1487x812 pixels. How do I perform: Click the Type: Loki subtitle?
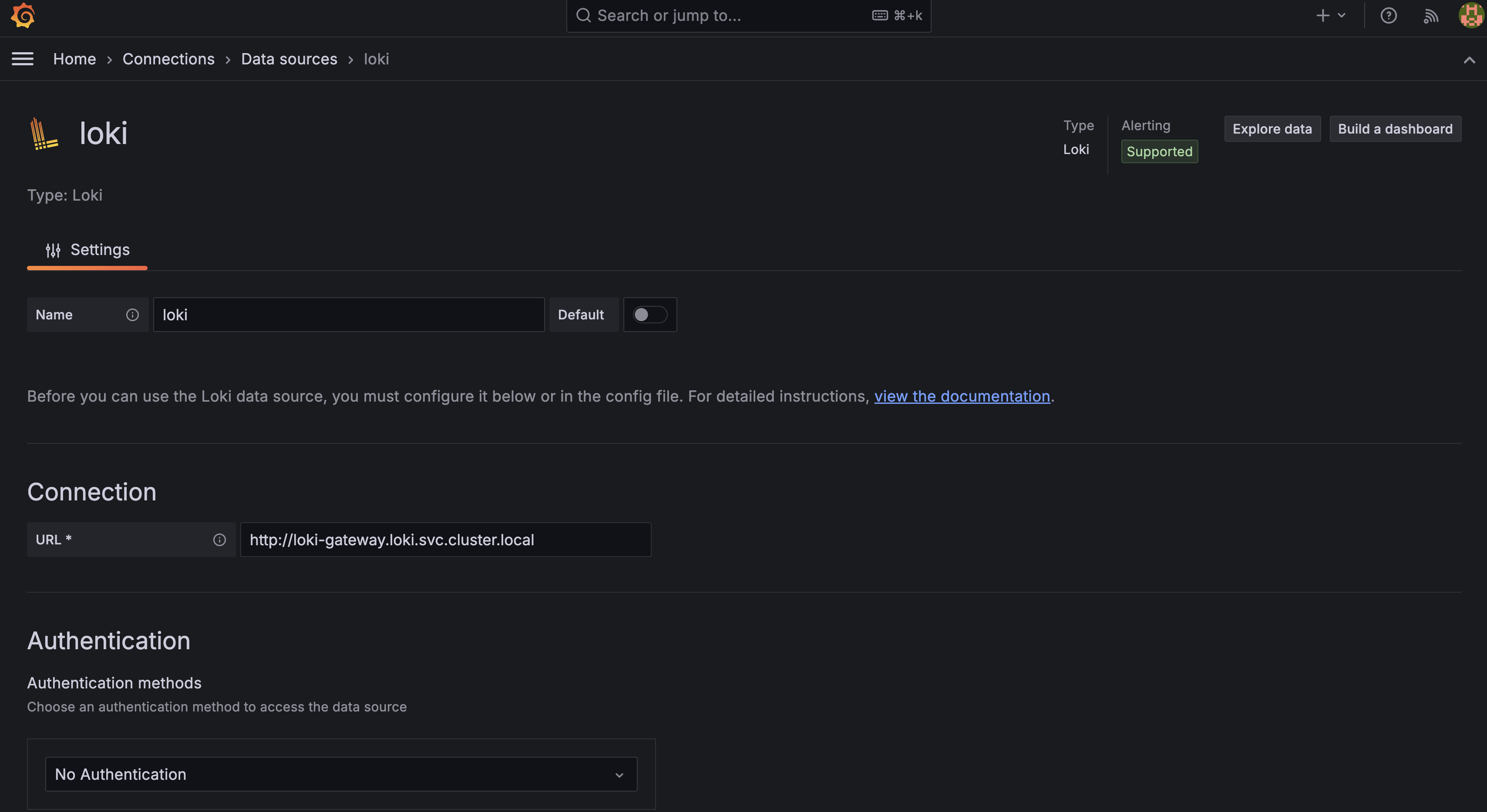pos(65,195)
